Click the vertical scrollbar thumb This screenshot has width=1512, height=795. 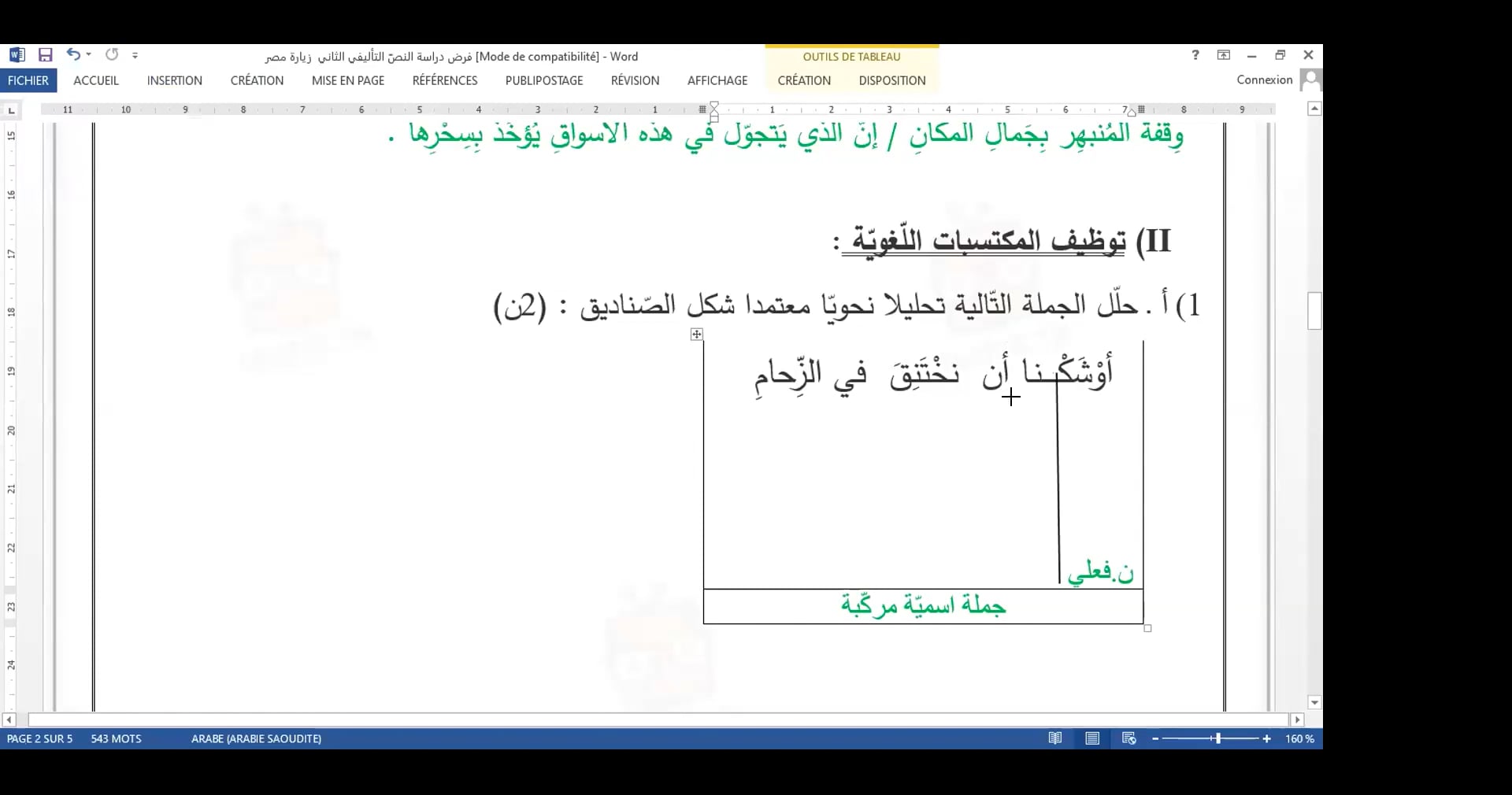point(1314,311)
